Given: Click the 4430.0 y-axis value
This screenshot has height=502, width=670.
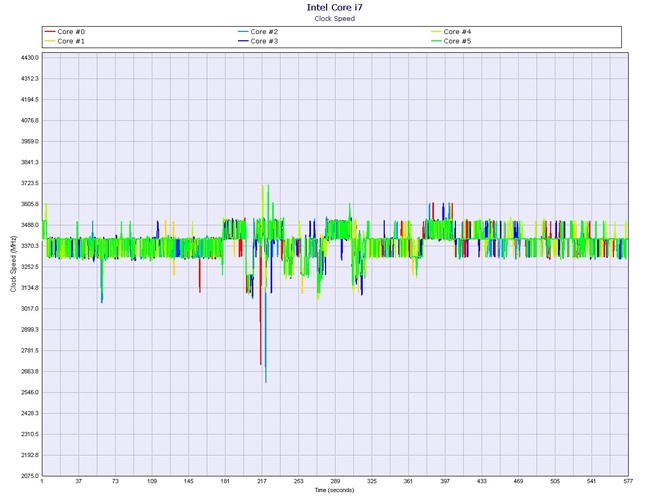Looking at the screenshot, I should (x=30, y=57).
